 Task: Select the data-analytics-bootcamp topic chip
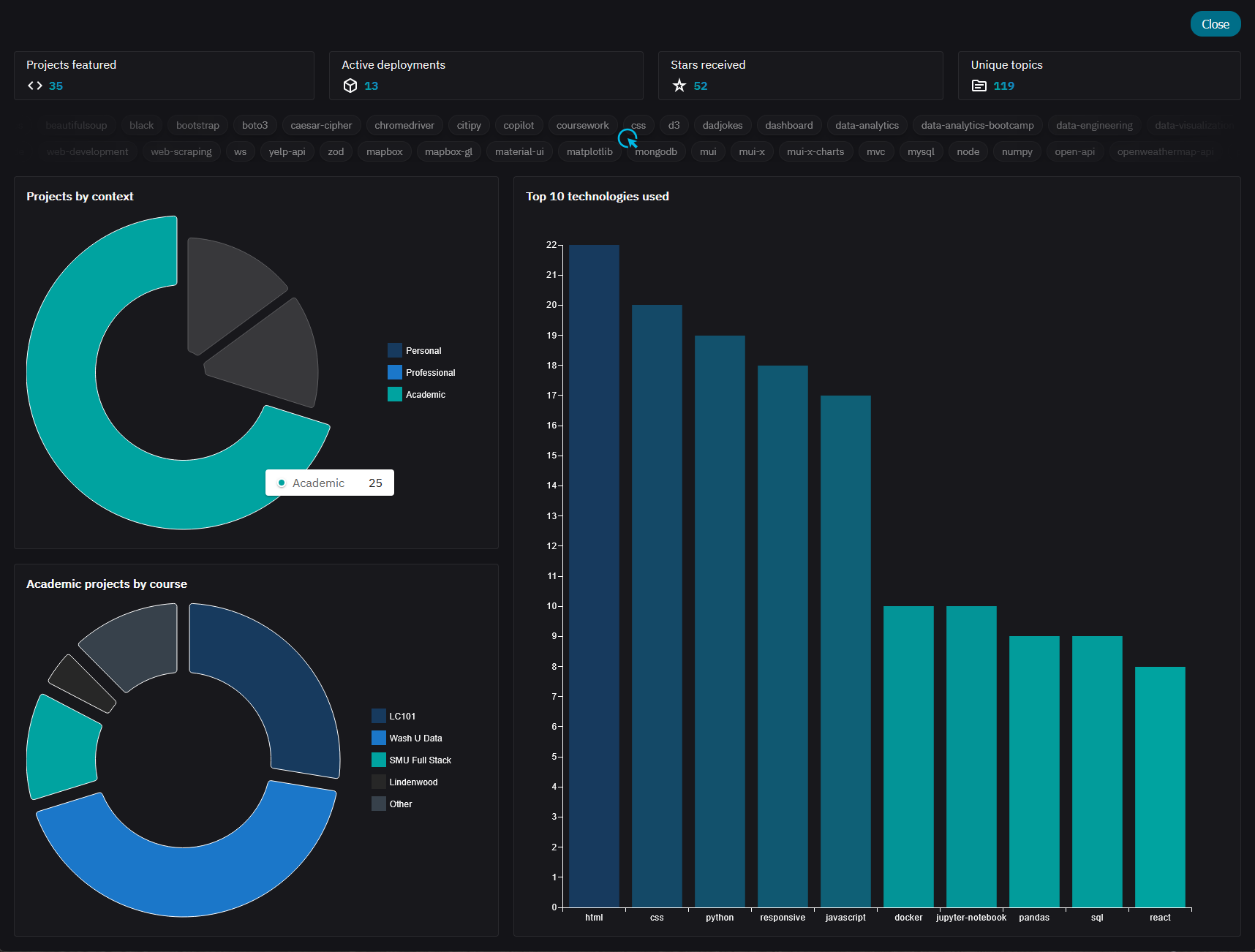[x=977, y=126]
